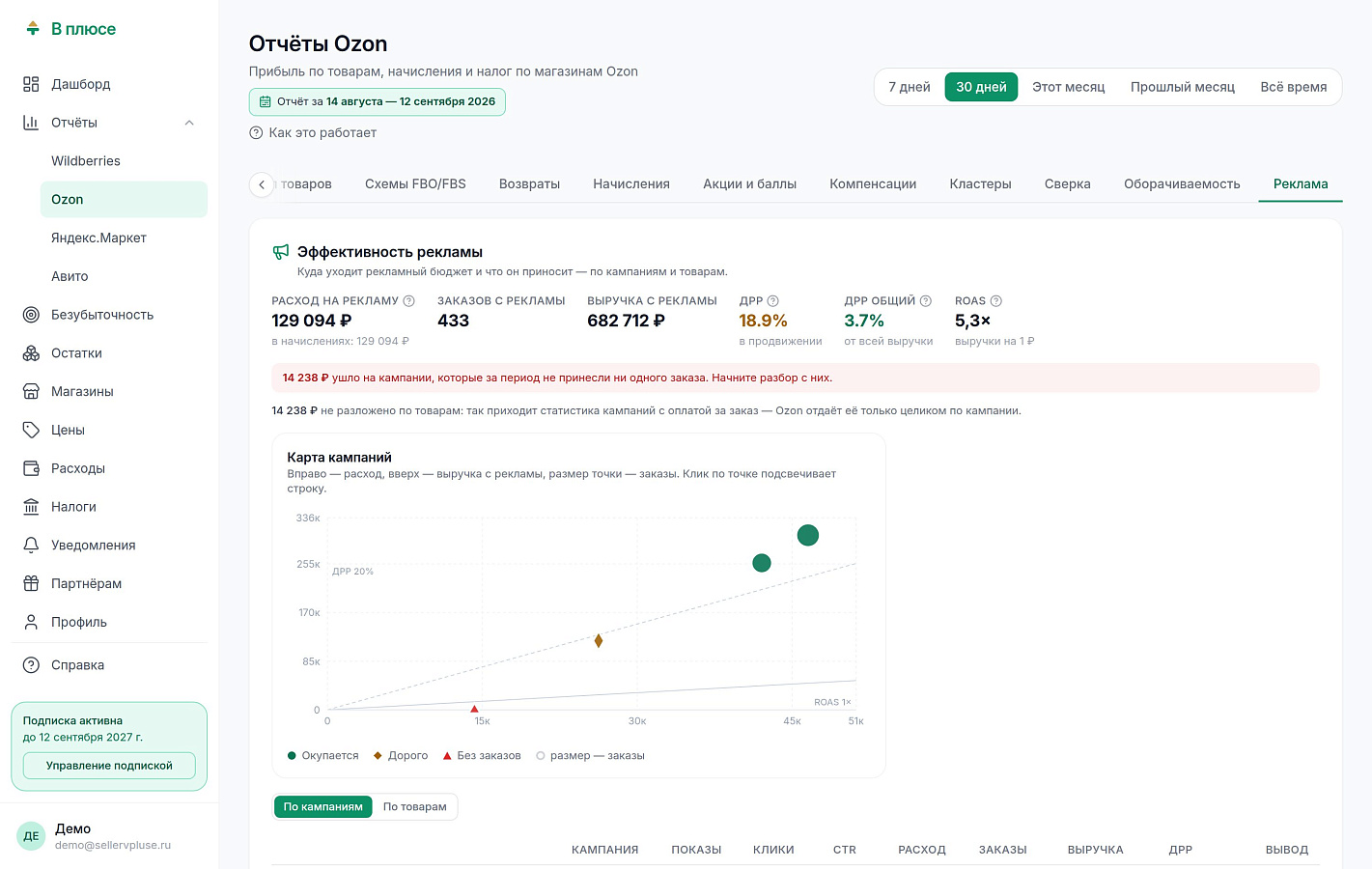
Task: Click the Заказы column header
Action: pos(1003,850)
